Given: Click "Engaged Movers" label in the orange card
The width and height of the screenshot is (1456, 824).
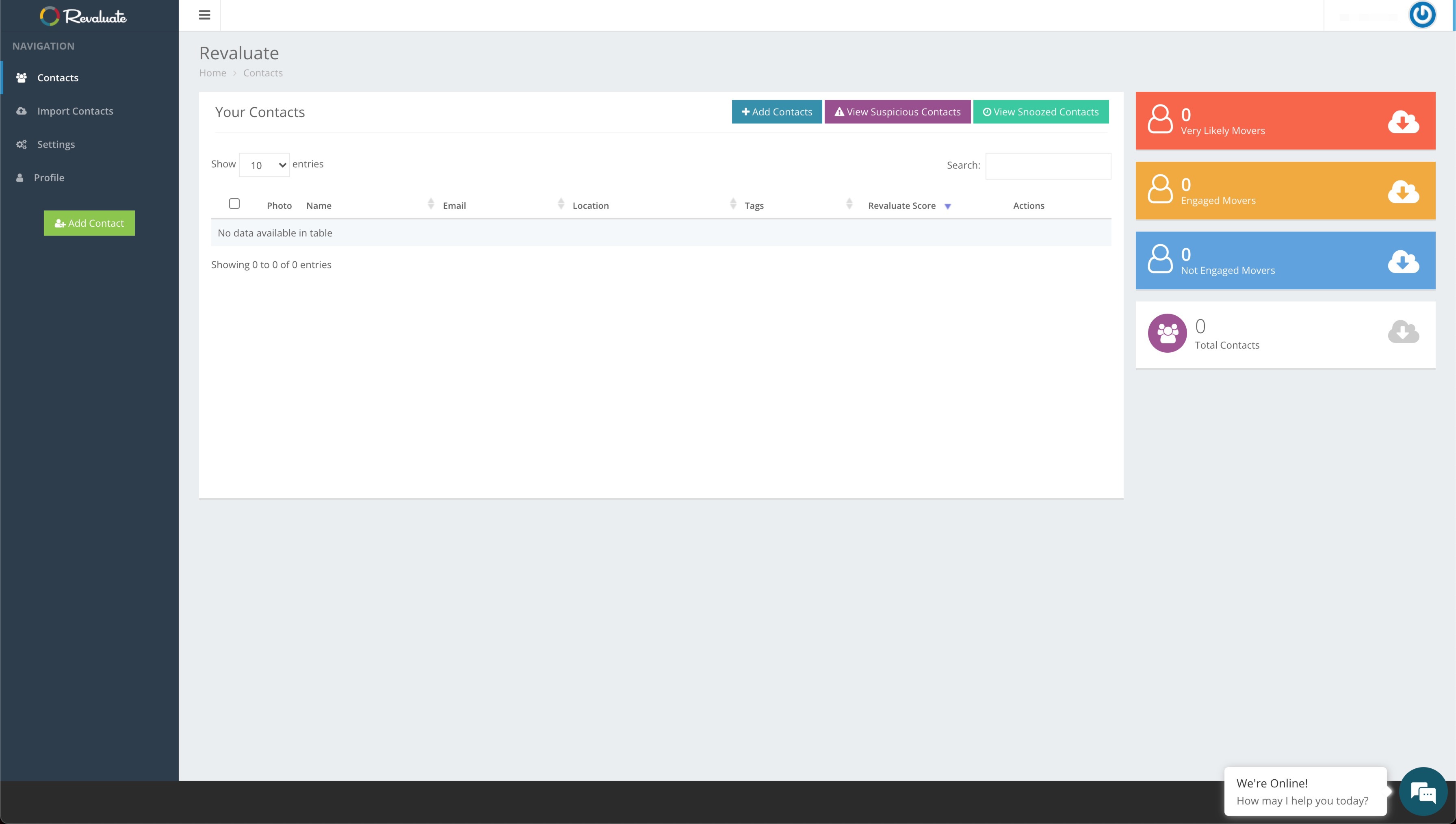Looking at the screenshot, I should click(1218, 201).
